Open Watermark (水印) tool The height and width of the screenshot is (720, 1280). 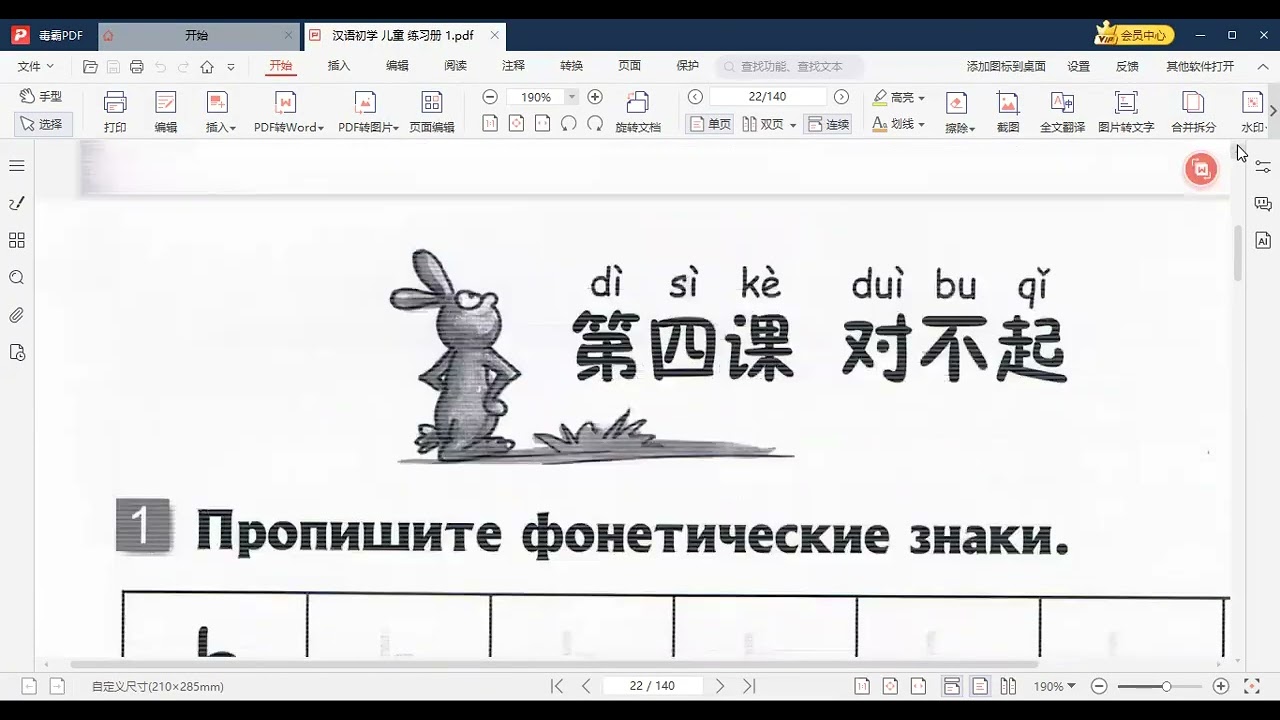click(1252, 112)
